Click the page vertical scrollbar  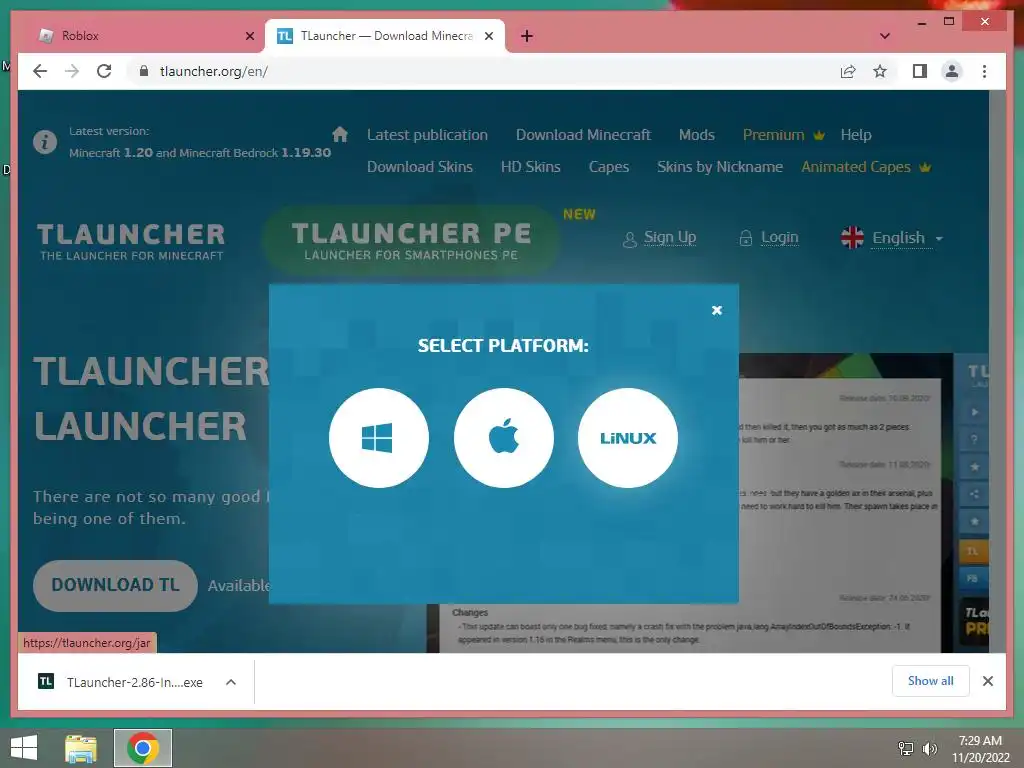coord(997,371)
